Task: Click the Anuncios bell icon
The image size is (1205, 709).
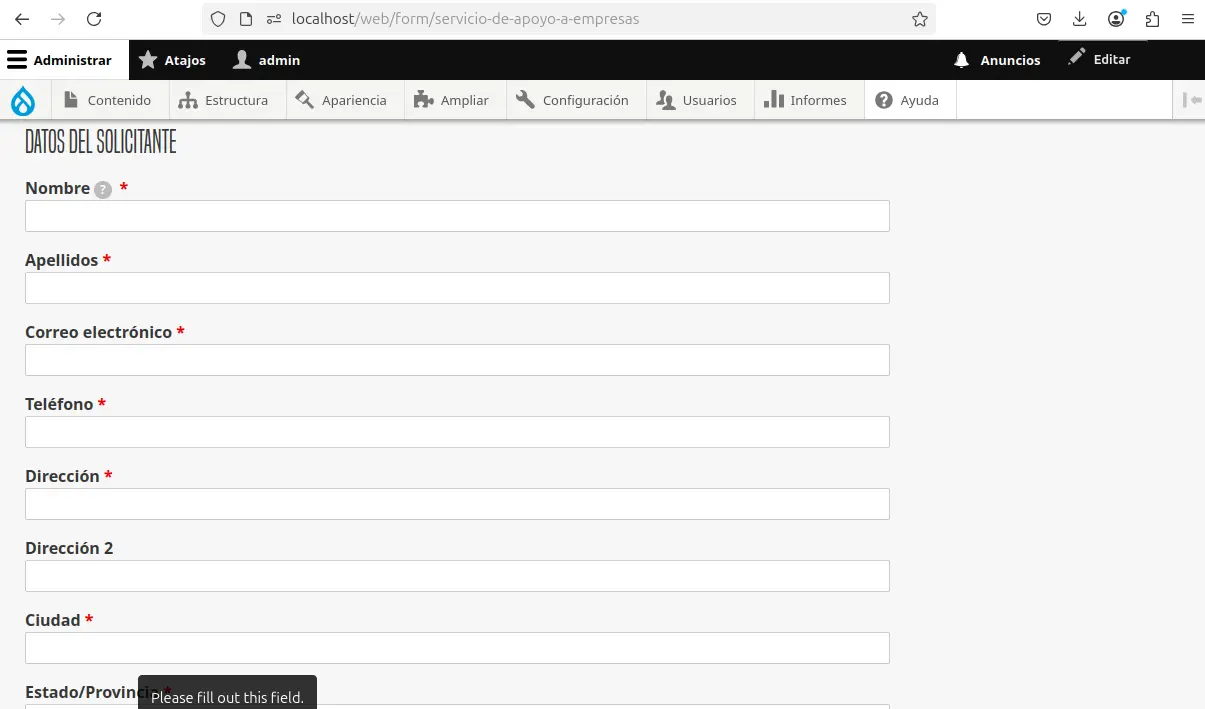Action: tap(960, 59)
